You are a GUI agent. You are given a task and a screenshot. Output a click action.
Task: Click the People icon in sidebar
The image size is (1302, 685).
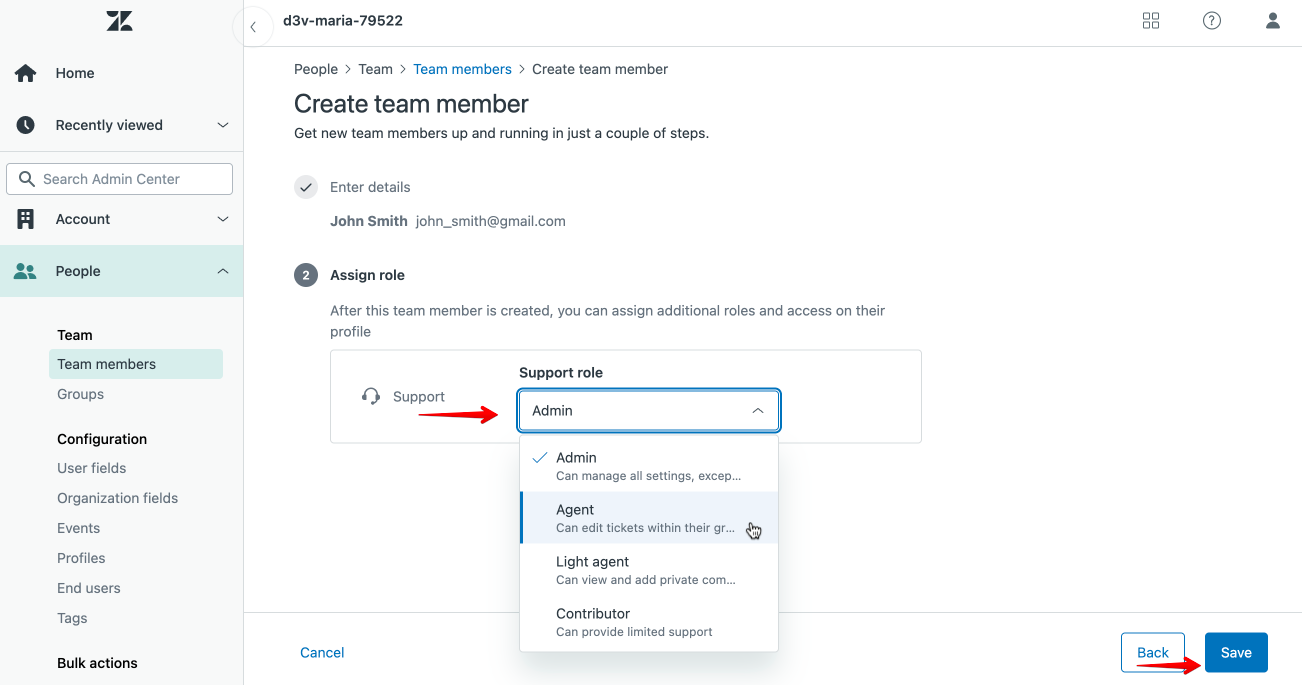tap(26, 271)
